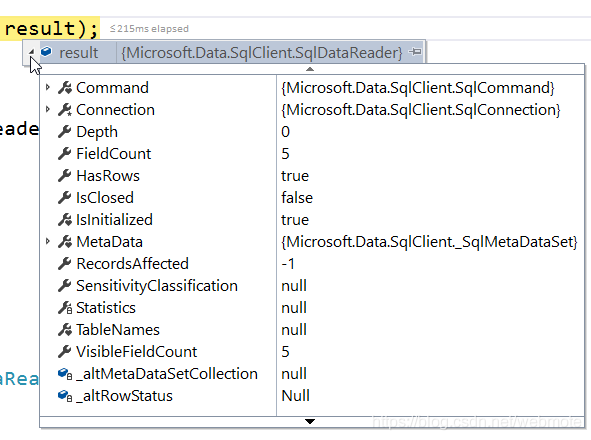591x440 pixels.
Task: Select the HasRows property row
Action: pos(312,176)
